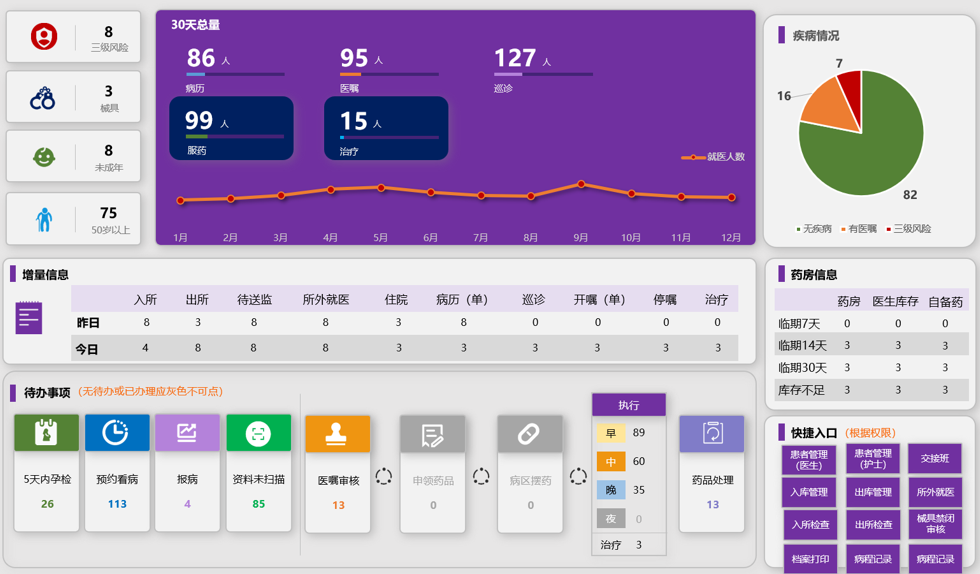Click the 9月 peak point on line chart
The width and height of the screenshot is (980, 574).
click(x=581, y=184)
